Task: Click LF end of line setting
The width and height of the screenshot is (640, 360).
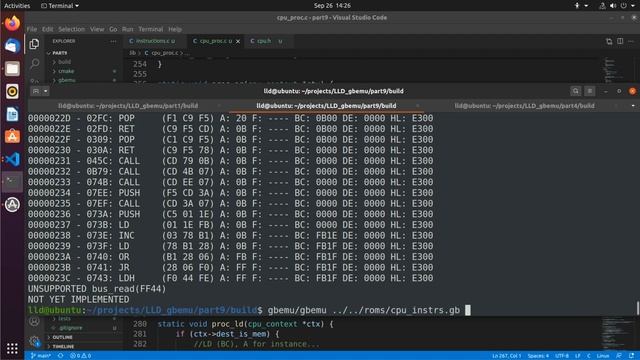Action: 578,356
